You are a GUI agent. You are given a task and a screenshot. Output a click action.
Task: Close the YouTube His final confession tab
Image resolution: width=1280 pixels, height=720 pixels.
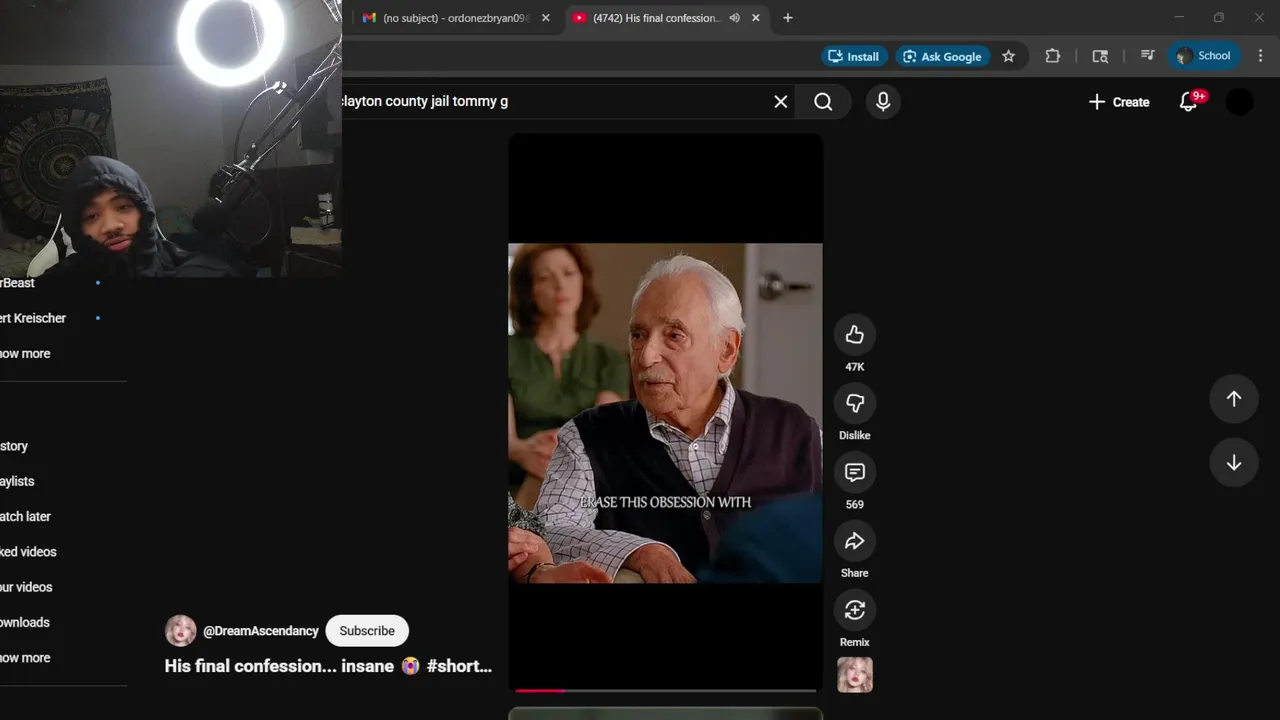(756, 18)
